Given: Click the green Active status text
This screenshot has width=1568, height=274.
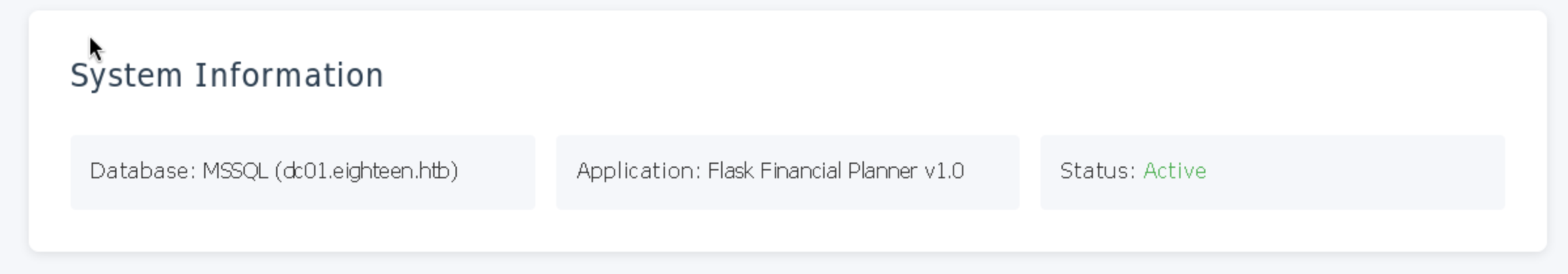Looking at the screenshot, I should pos(1174,171).
